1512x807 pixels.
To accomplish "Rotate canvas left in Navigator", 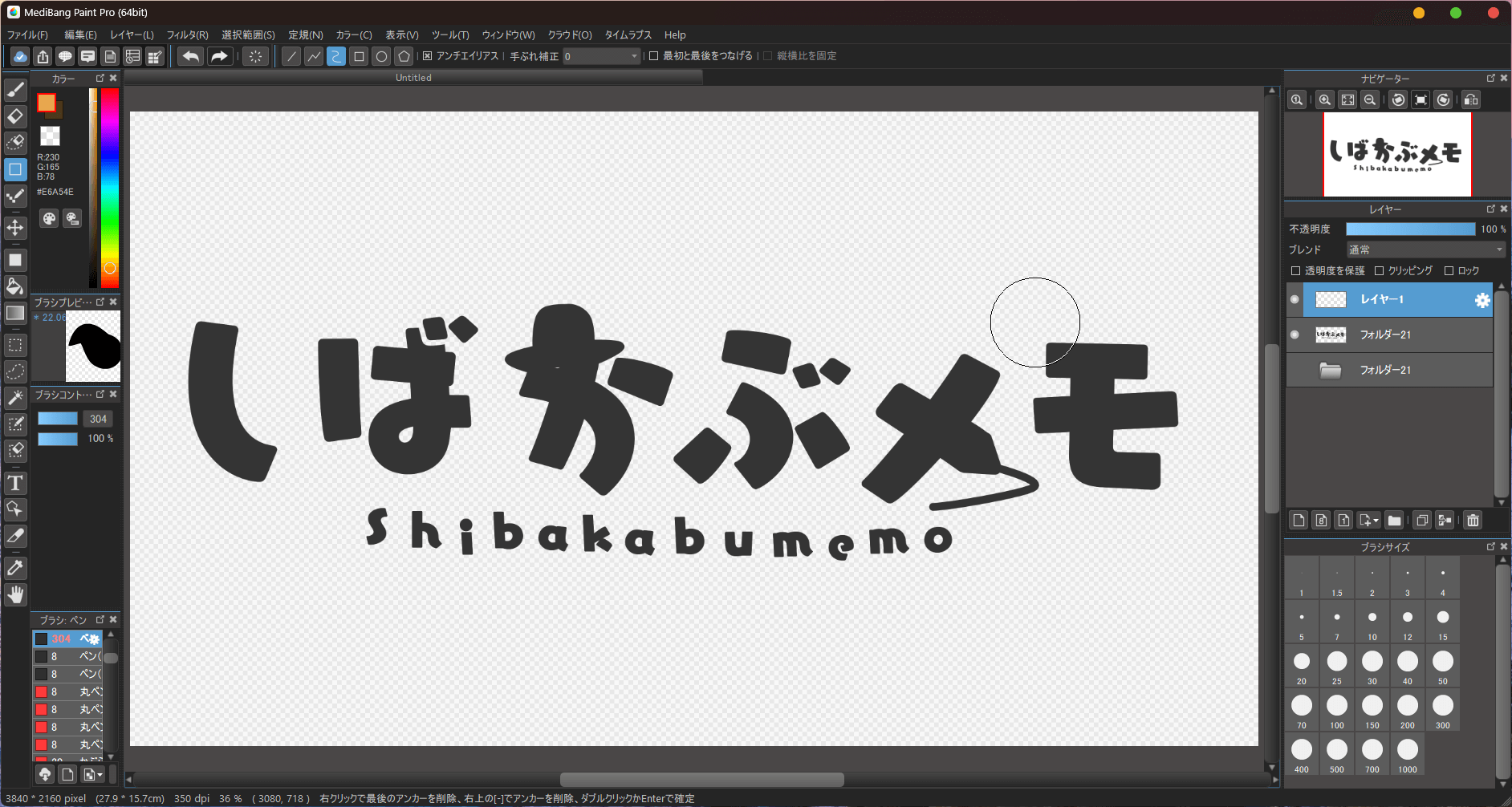I will pyautogui.click(x=1399, y=99).
